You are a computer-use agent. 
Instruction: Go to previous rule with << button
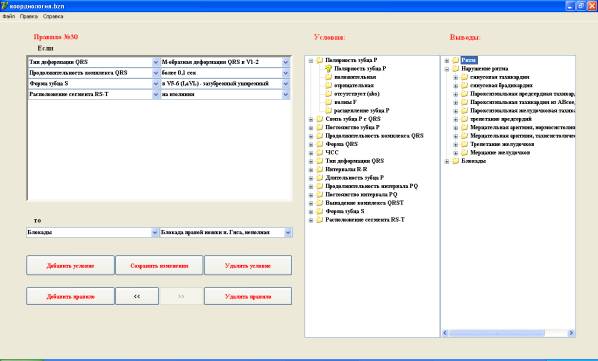pyautogui.click(x=137, y=296)
